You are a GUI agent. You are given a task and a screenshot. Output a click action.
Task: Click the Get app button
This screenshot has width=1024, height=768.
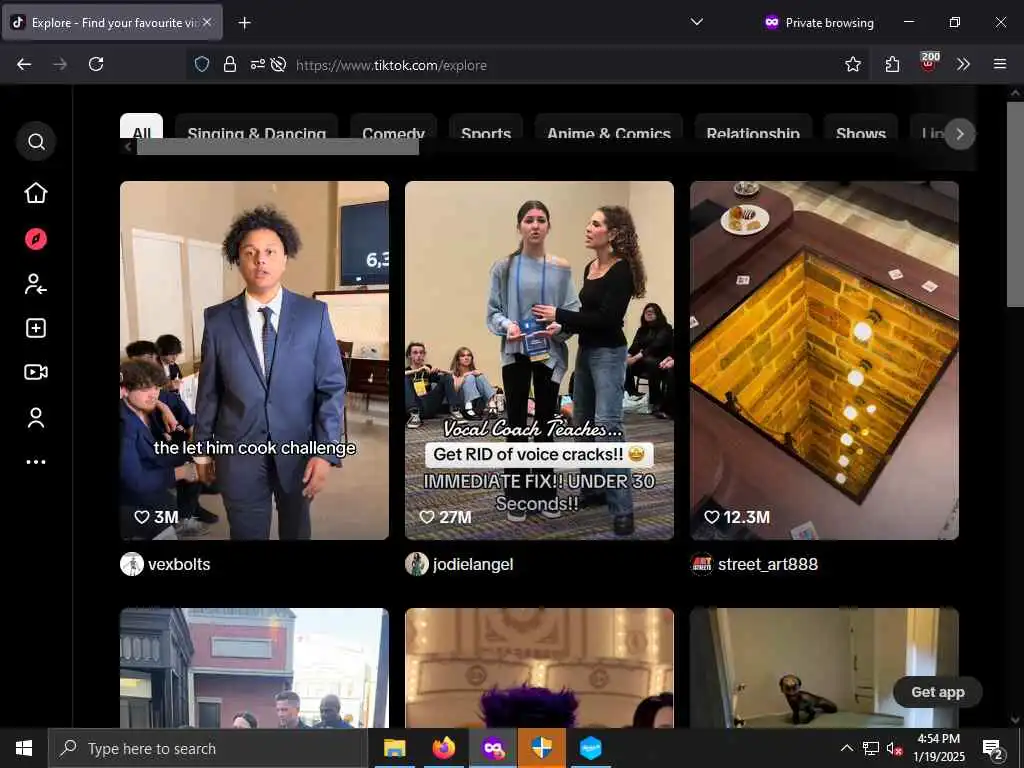click(938, 692)
